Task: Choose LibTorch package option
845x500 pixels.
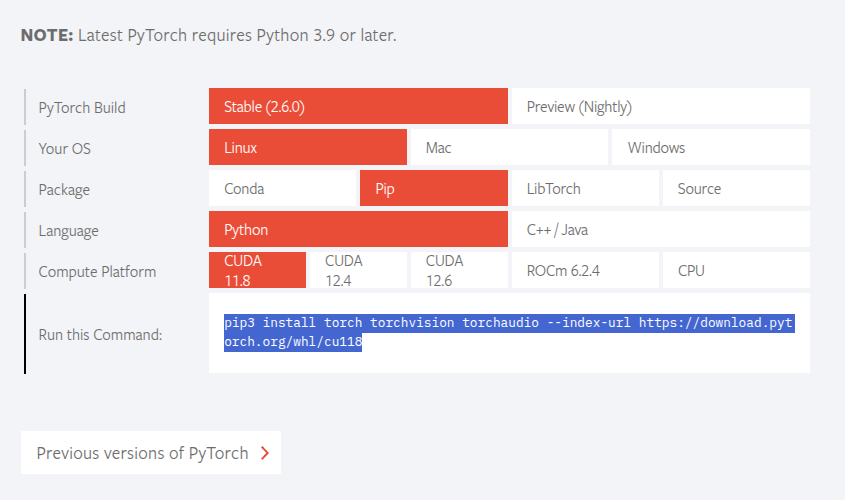Action: pos(585,188)
